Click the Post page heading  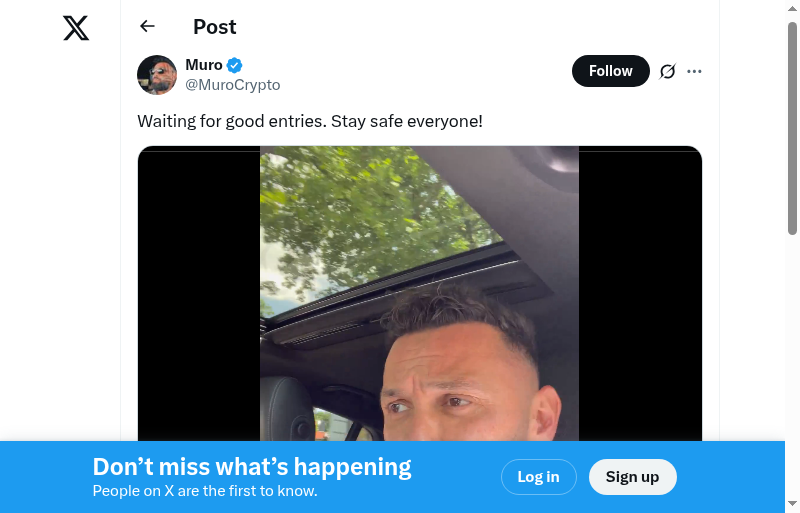pos(215,27)
